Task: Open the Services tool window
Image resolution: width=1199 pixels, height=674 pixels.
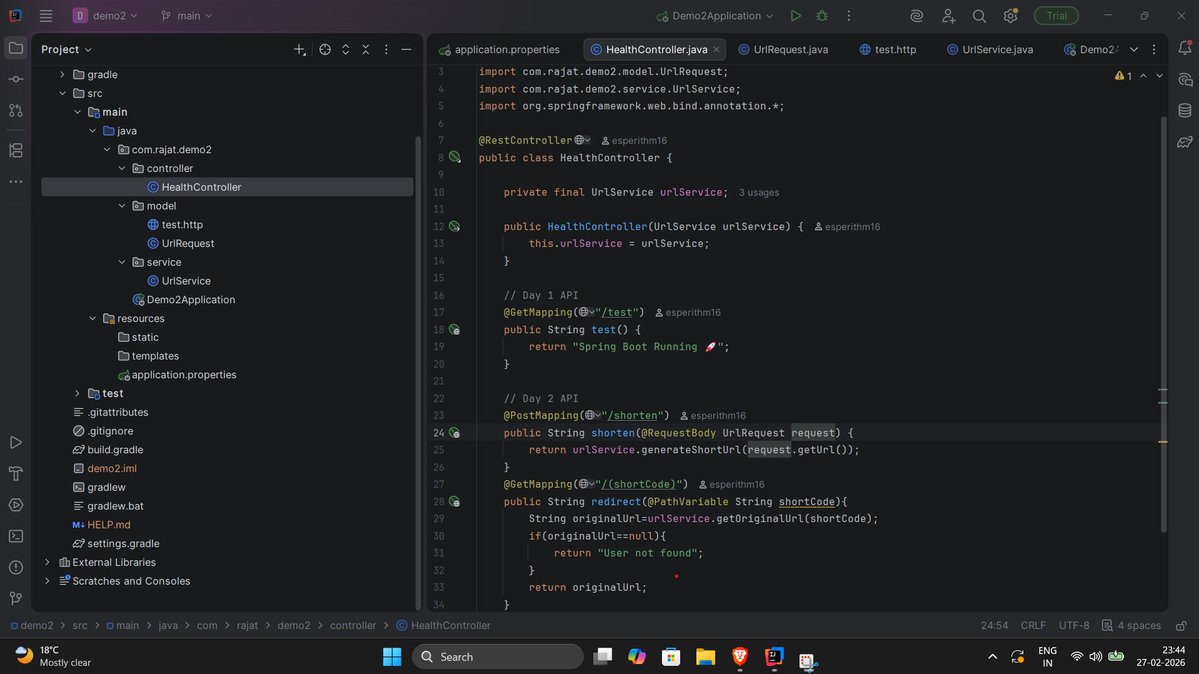Action: pos(15,505)
